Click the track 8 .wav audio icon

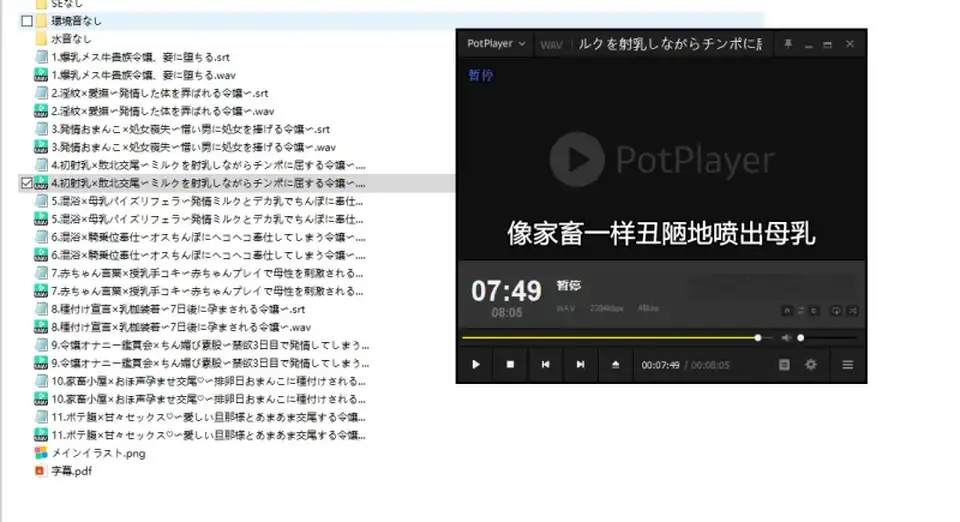point(41,327)
